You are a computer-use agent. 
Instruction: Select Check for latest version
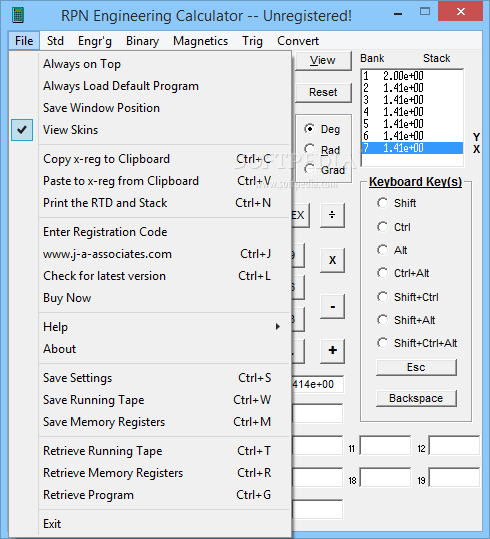pos(150,276)
